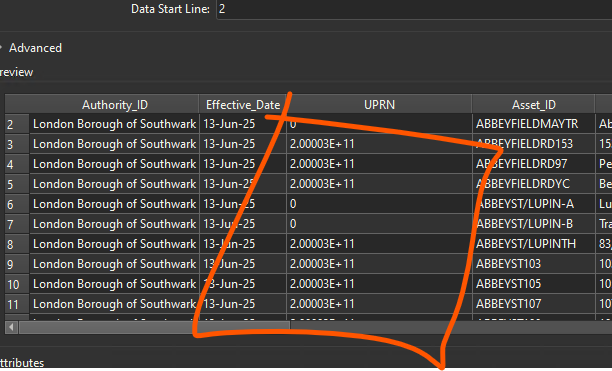Click UPRN cell 2.00003E+11 in row 9
This screenshot has width=612, height=371.
click(379, 264)
